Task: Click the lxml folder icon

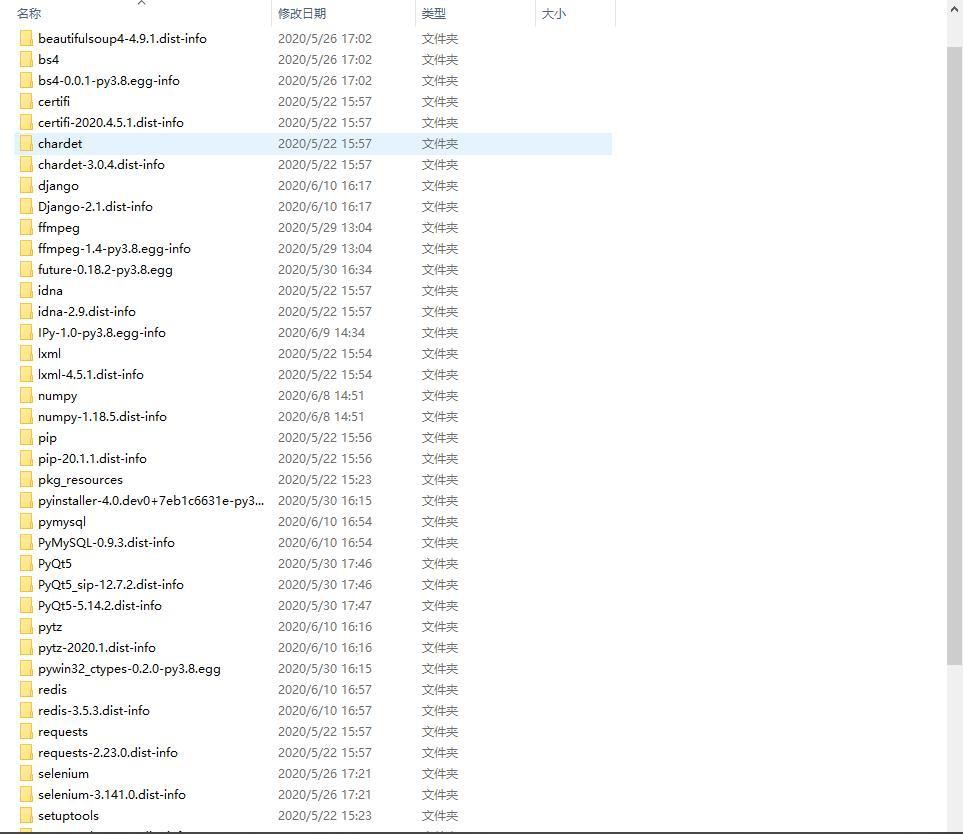Action: pyautogui.click(x=26, y=354)
